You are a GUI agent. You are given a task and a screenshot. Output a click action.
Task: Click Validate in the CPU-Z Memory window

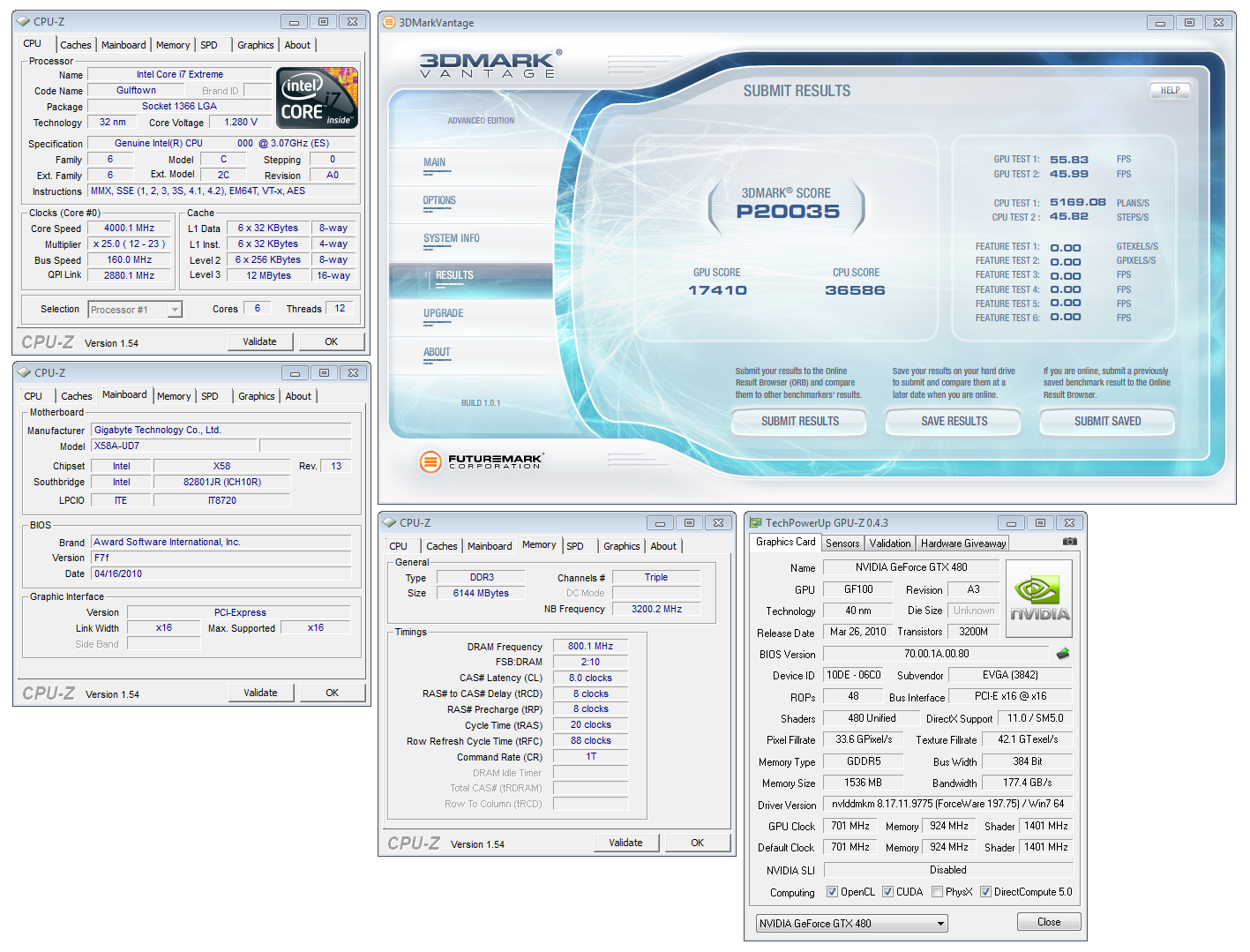[626, 843]
